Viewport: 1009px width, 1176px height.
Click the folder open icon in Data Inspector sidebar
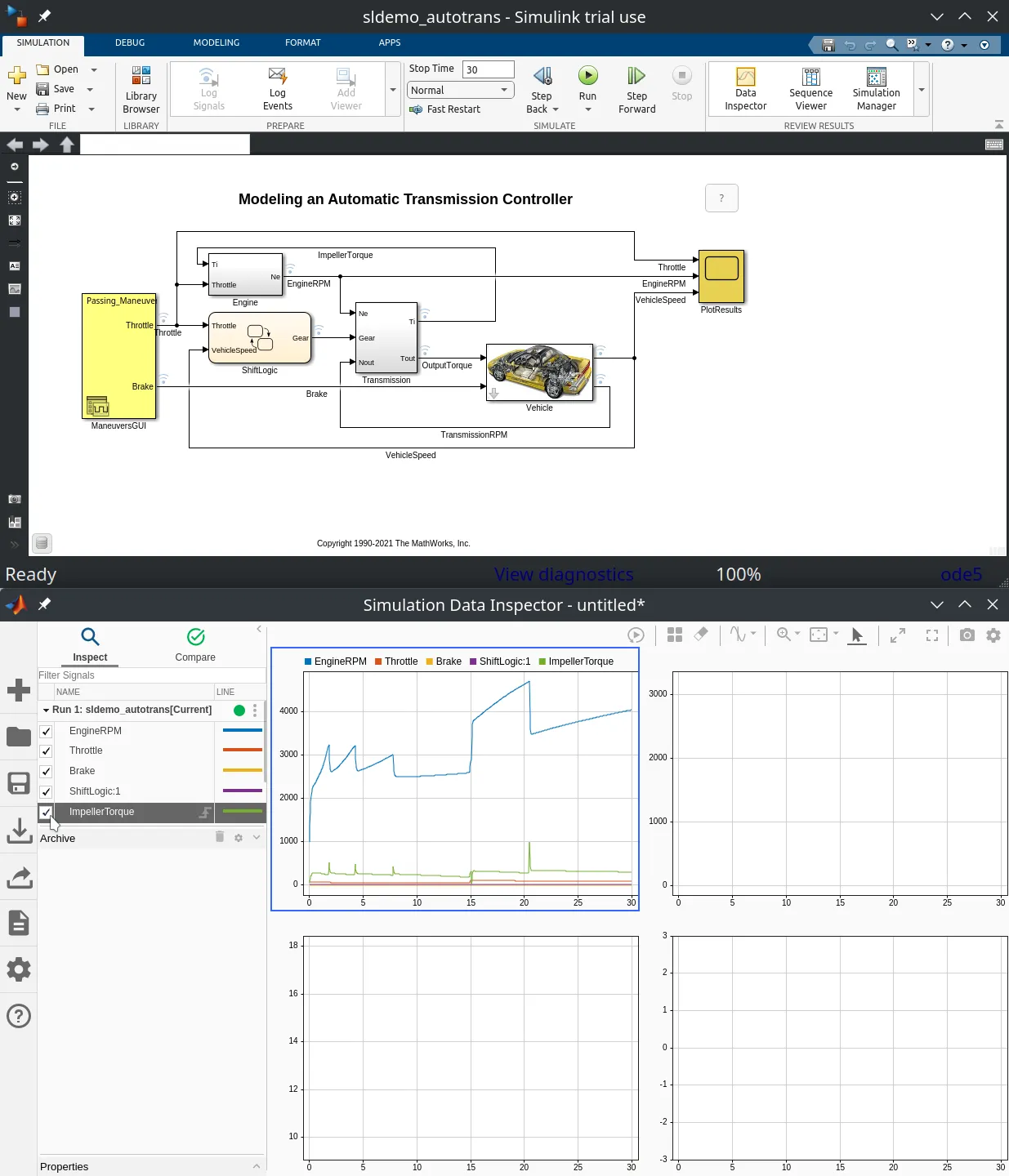[x=18, y=737]
